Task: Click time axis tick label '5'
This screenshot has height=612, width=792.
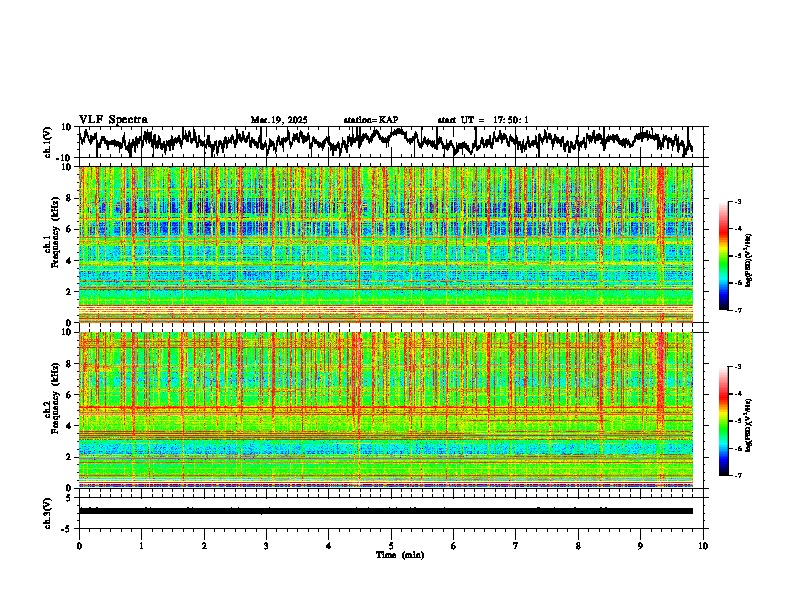Action: 391,546
